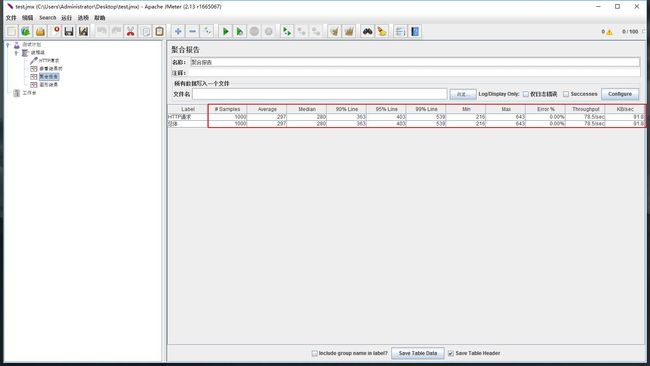
Task: Clear all results with double broom icon
Action: (349, 32)
